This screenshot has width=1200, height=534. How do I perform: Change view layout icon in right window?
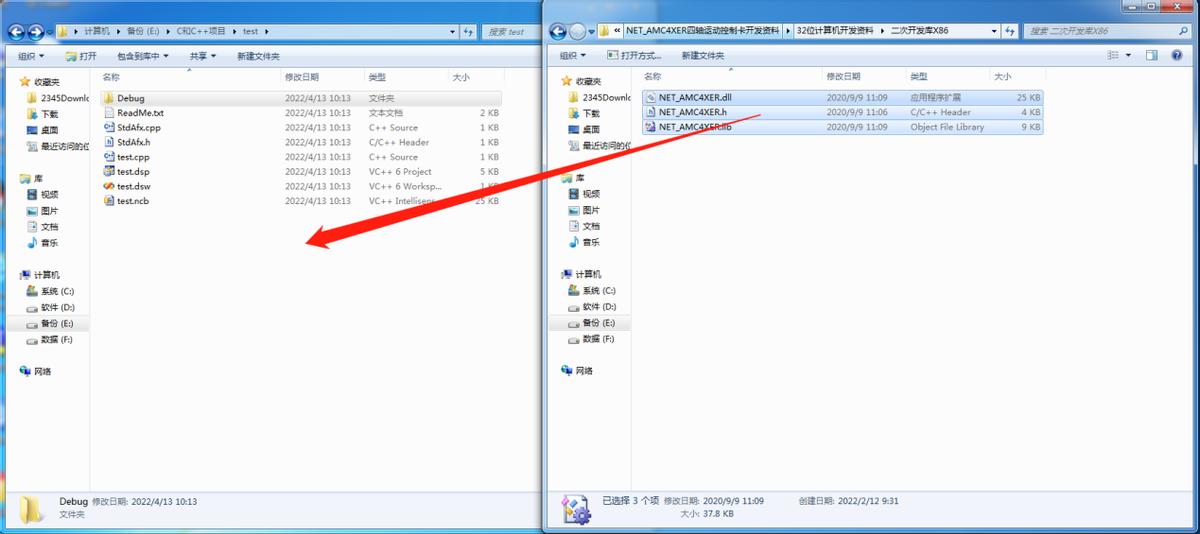(1112, 55)
